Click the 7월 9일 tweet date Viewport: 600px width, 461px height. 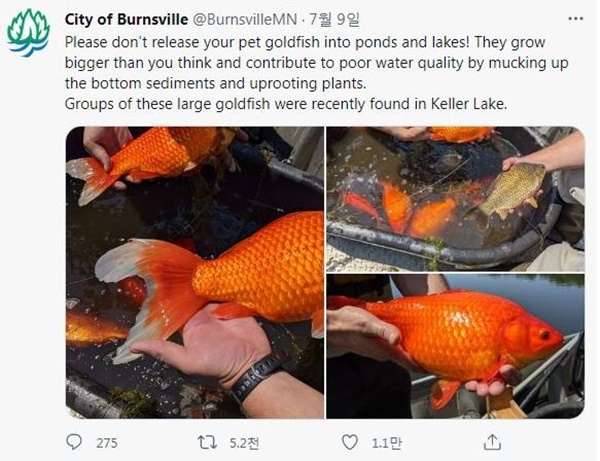334,20
